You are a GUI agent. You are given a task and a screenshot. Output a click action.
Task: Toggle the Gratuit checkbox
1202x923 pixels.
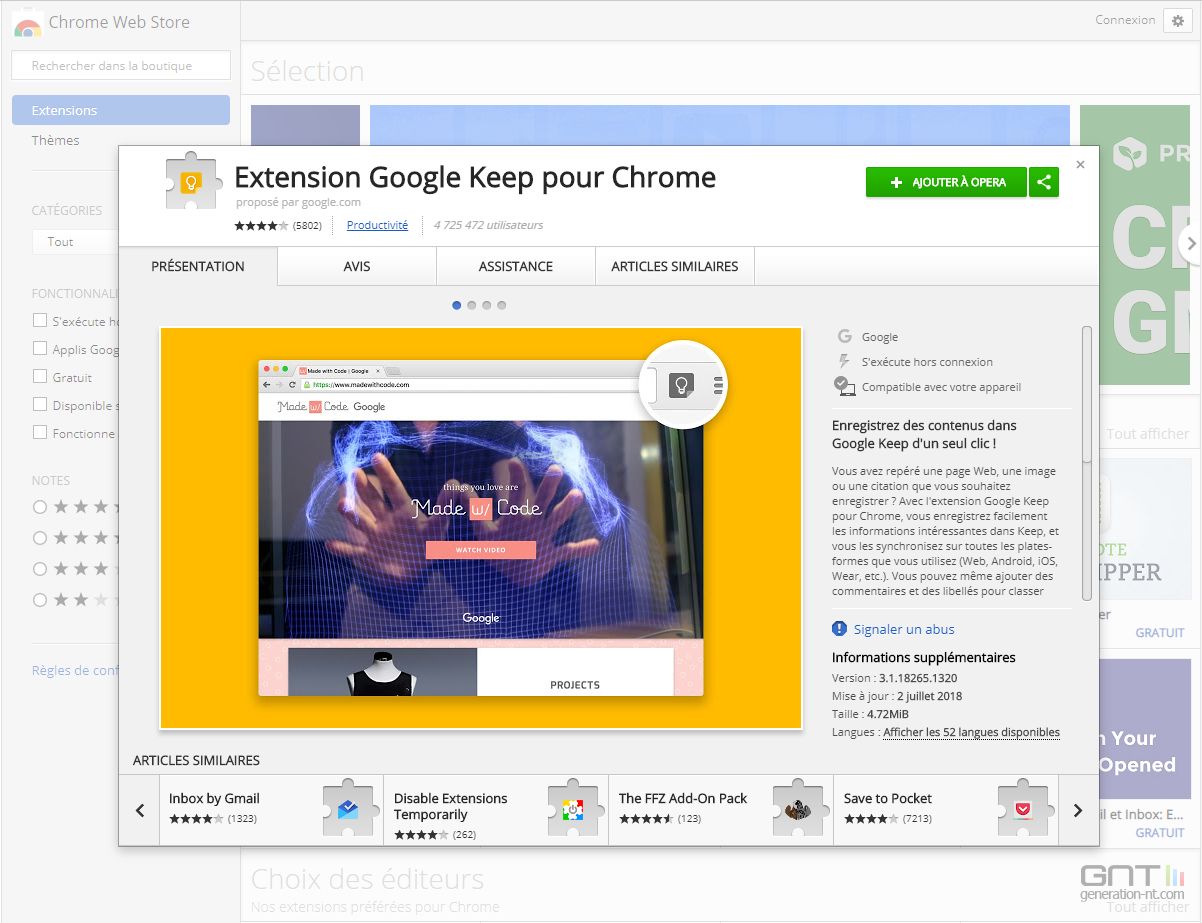tap(40, 377)
